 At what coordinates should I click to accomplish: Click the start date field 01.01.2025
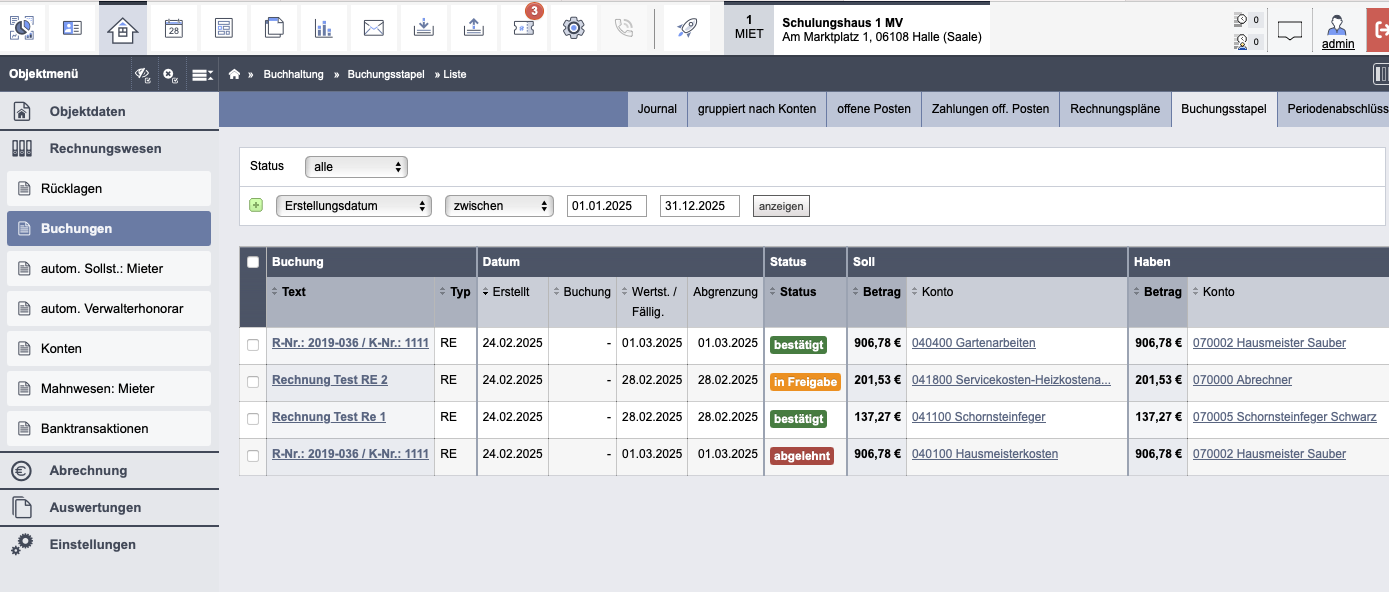click(x=607, y=206)
